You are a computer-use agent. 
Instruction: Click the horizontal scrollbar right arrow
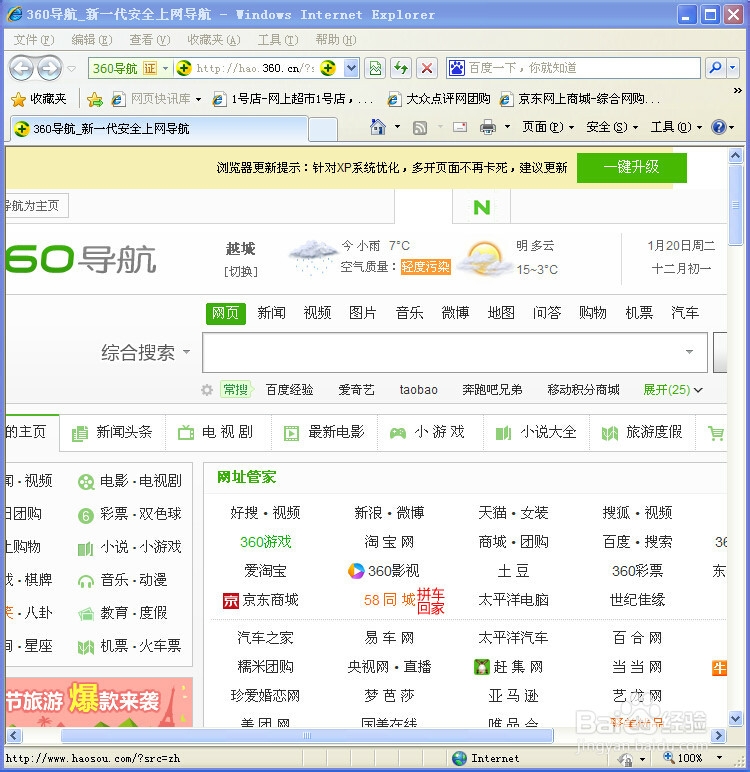coord(718,736)
